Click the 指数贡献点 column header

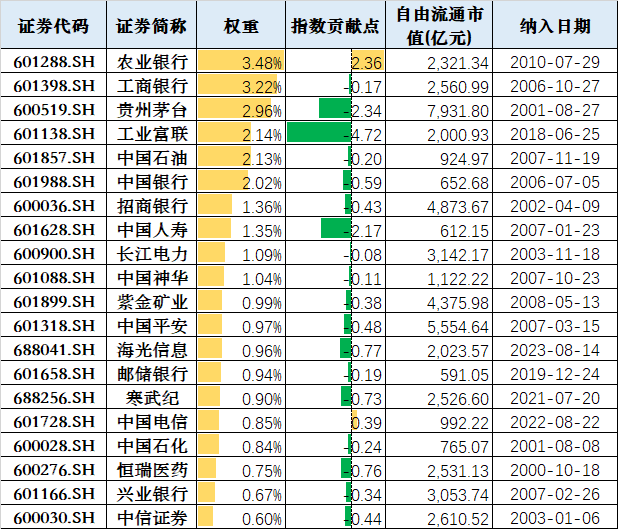[x=335, y=25]
